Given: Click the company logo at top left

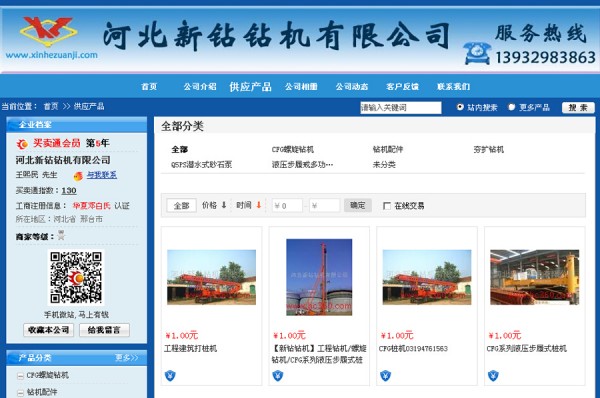Looking at the screenshot, I should point(49,31).
